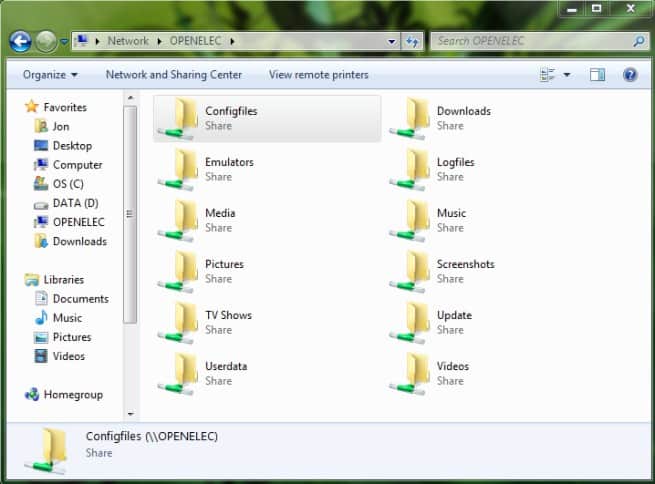Expand the arrow after Network in breadcrumb
Screen dimensions: 655x484
click(159, 41)
